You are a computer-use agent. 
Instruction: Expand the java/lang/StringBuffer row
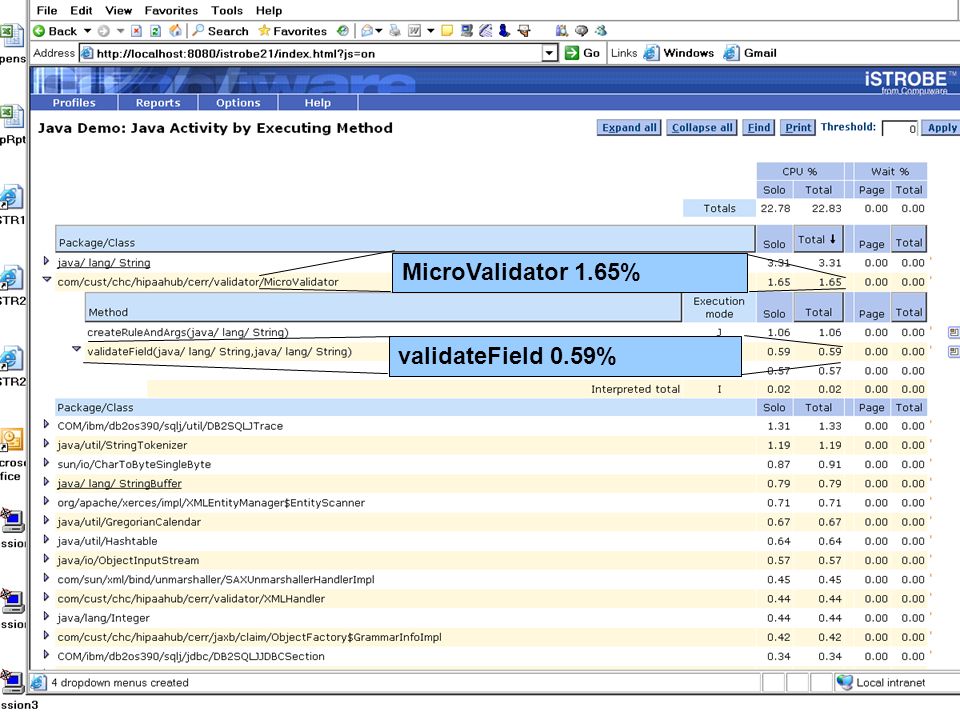[x=46, y=482]
